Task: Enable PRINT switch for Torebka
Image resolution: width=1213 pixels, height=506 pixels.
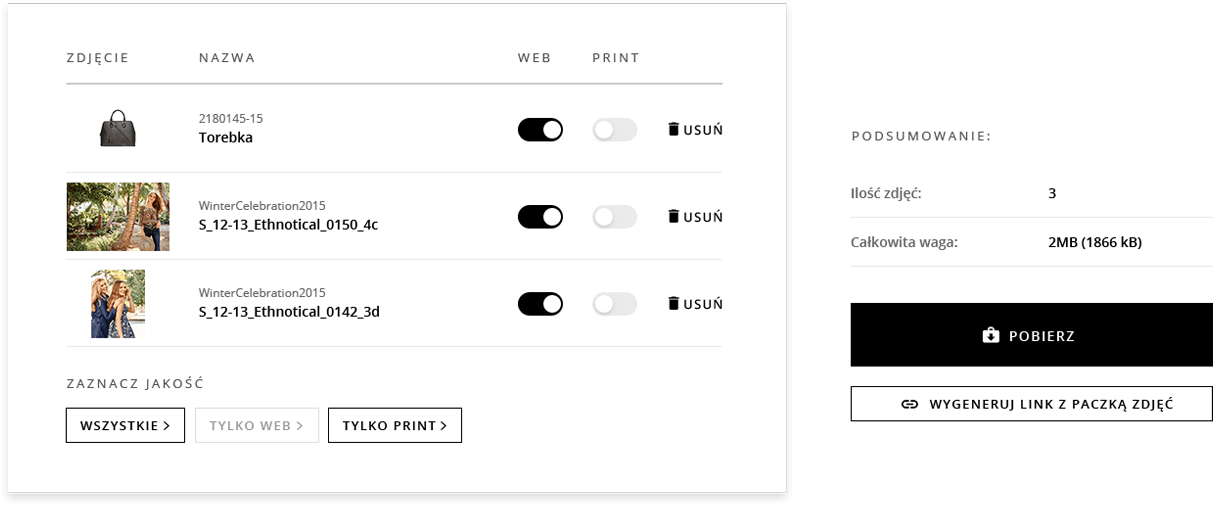Action: 615,129
